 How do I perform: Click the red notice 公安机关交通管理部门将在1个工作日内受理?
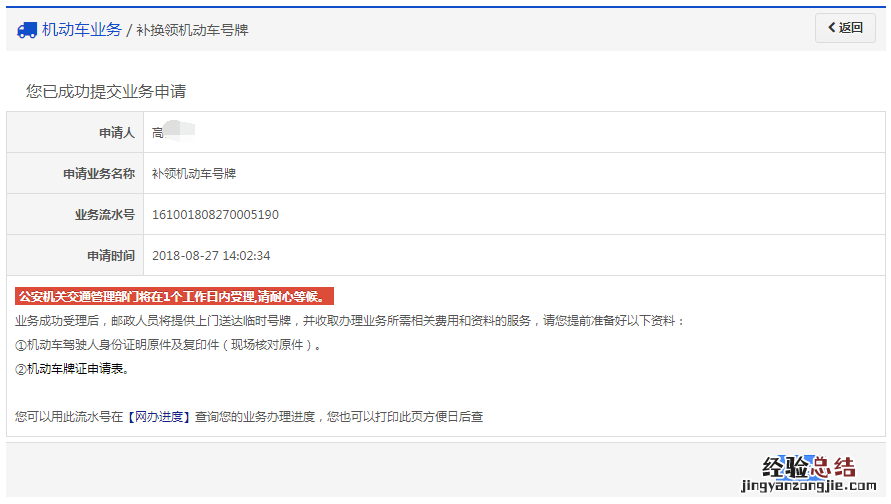click(174, 296)
